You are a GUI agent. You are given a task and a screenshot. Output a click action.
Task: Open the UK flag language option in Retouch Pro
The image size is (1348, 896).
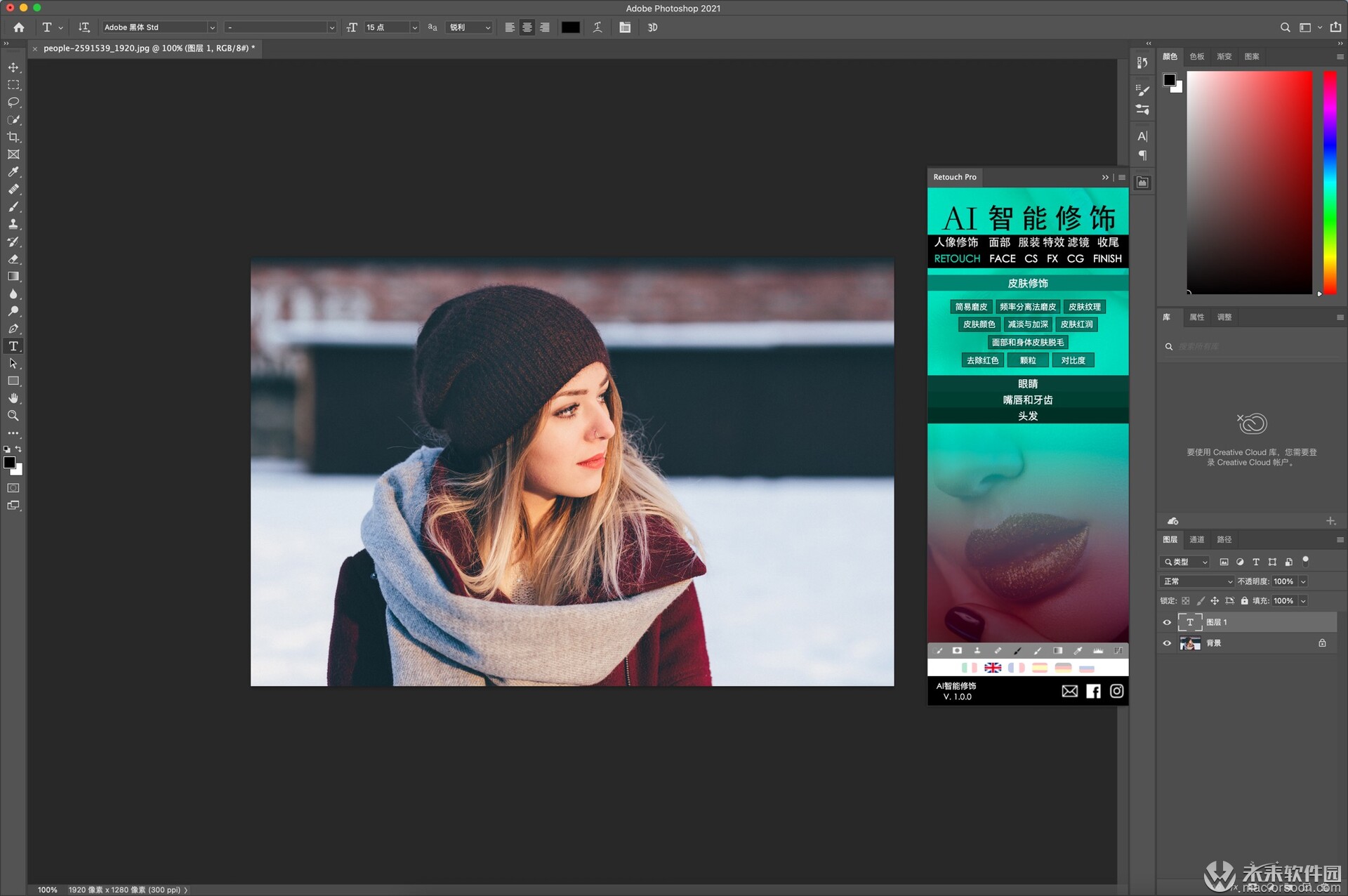point(993,668)
